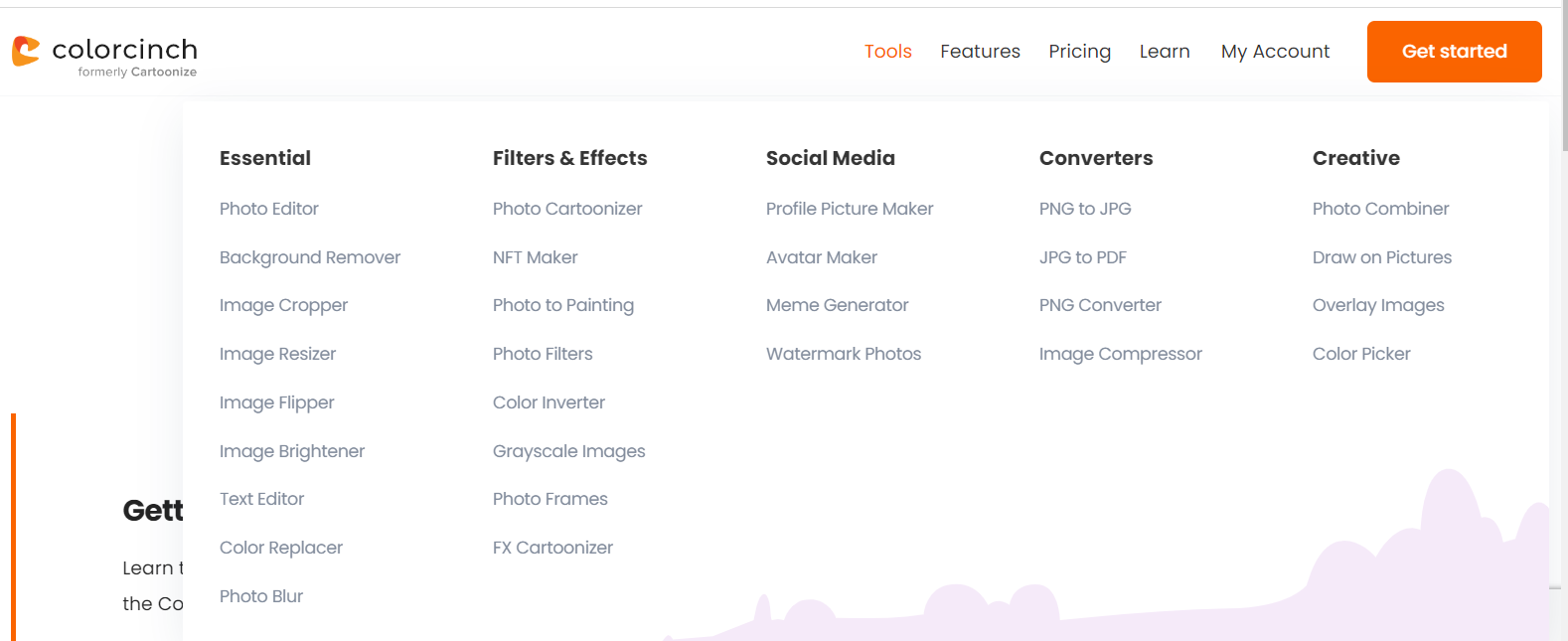The image size is (1568, 641).
Task: Click the Colorcinch logo icon
Action: [26, 52]
